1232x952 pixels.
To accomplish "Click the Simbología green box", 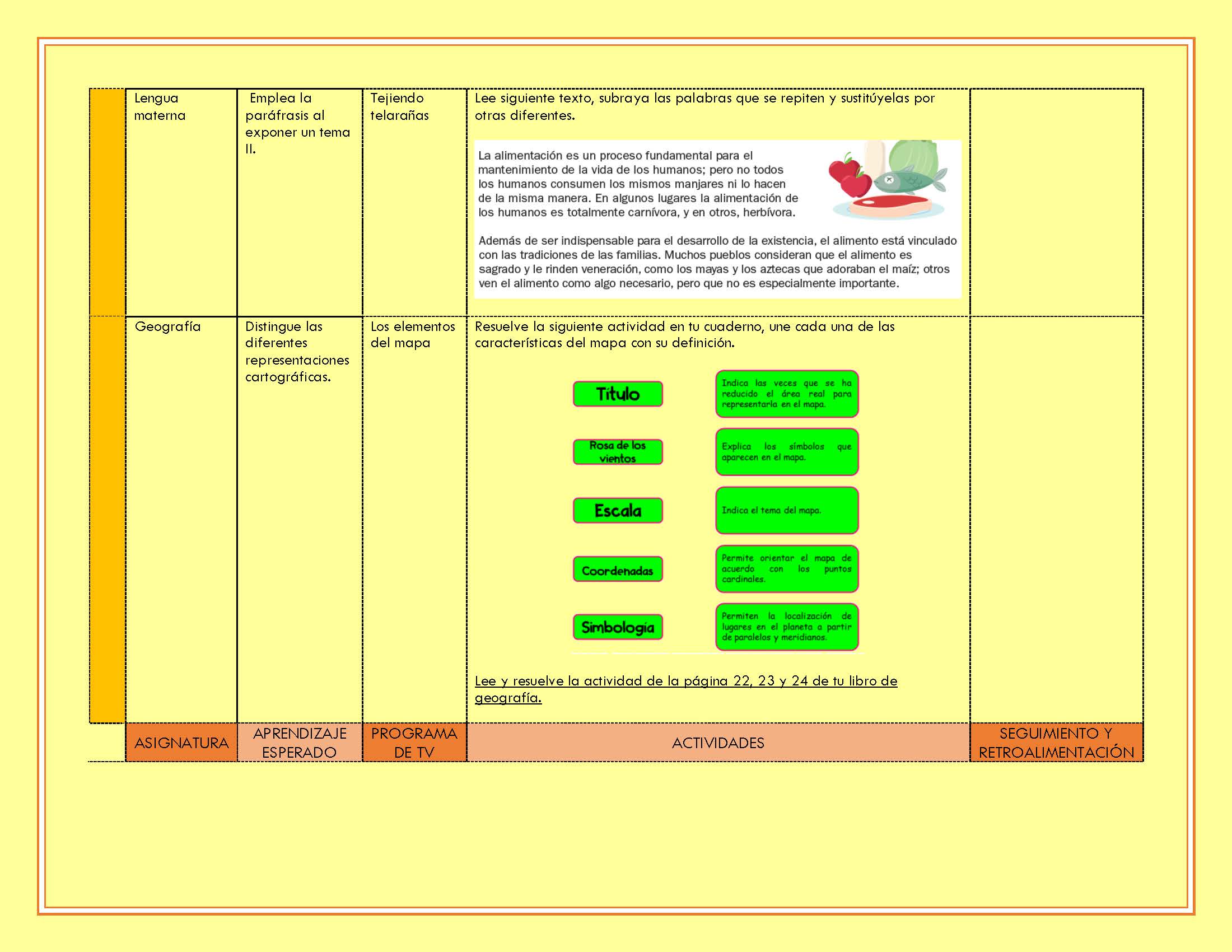I will (617, 627).
